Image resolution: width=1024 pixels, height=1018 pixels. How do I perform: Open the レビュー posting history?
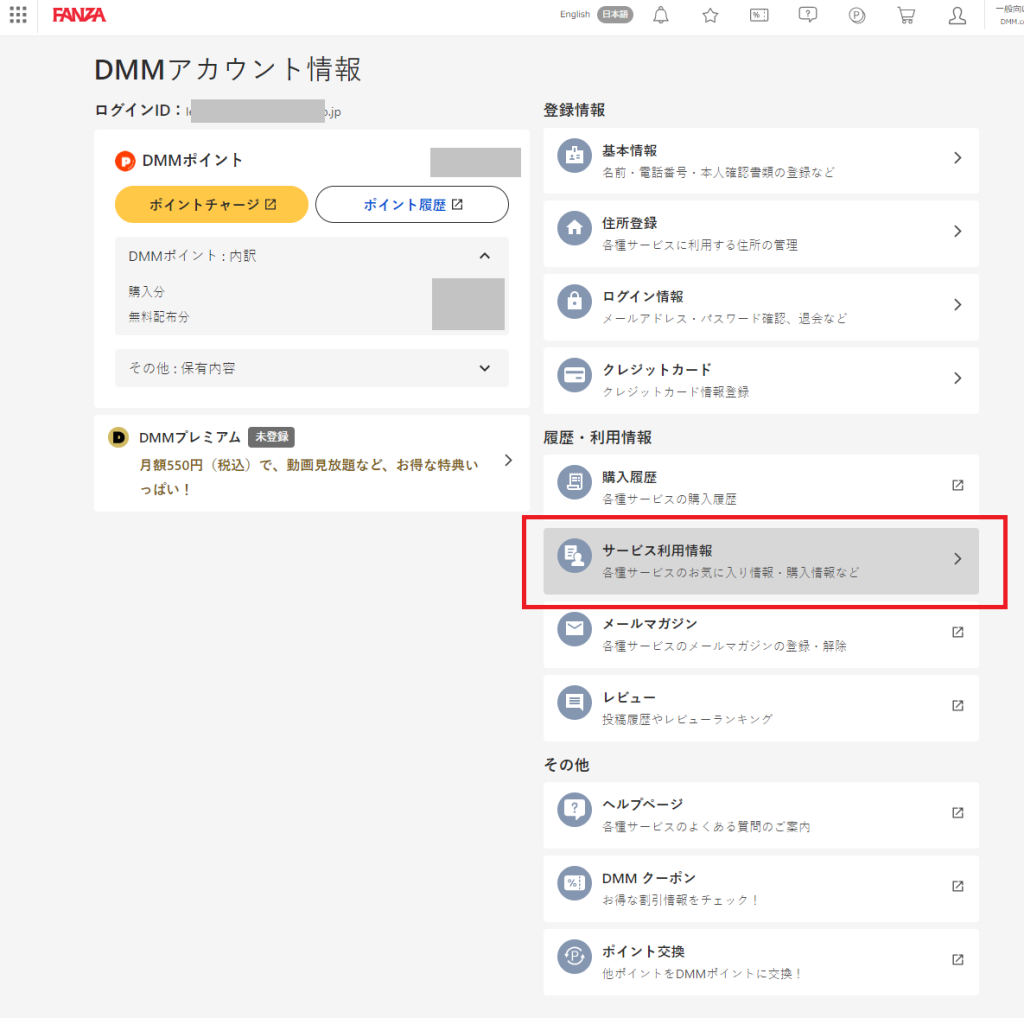760,706
